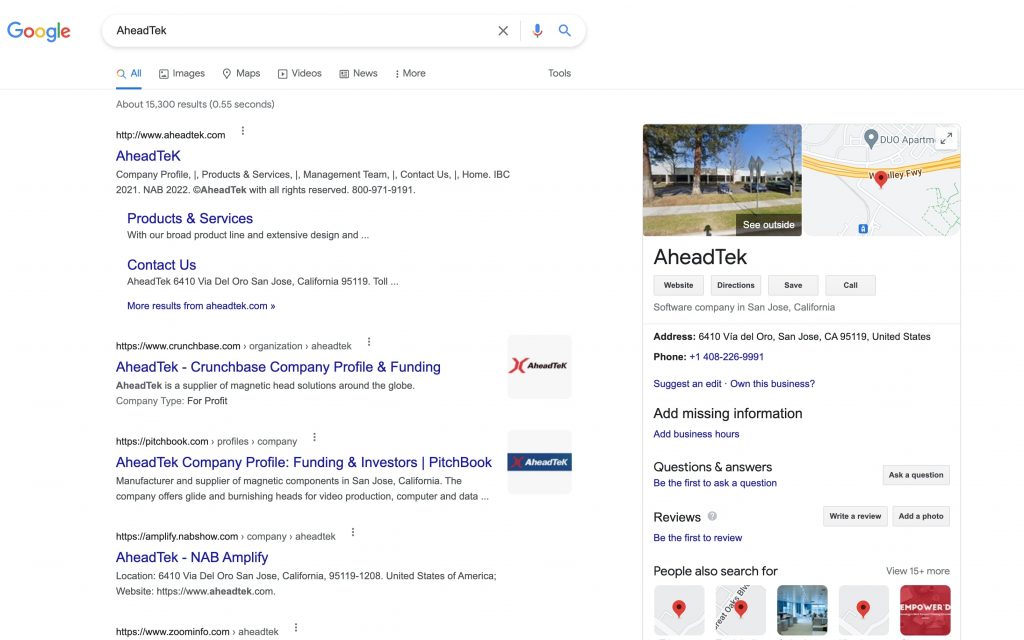
Task: Get directions with the Directions button
Action: (735, 285)
